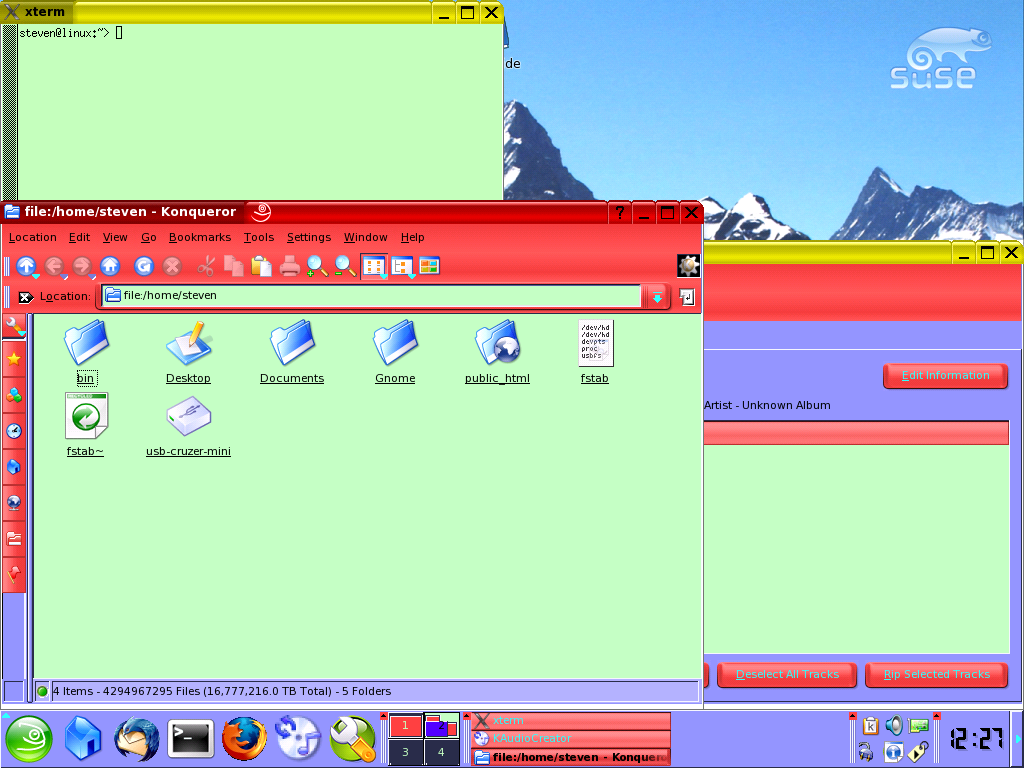Open the Up button's dropdown arrow

(x=36, y=276)
